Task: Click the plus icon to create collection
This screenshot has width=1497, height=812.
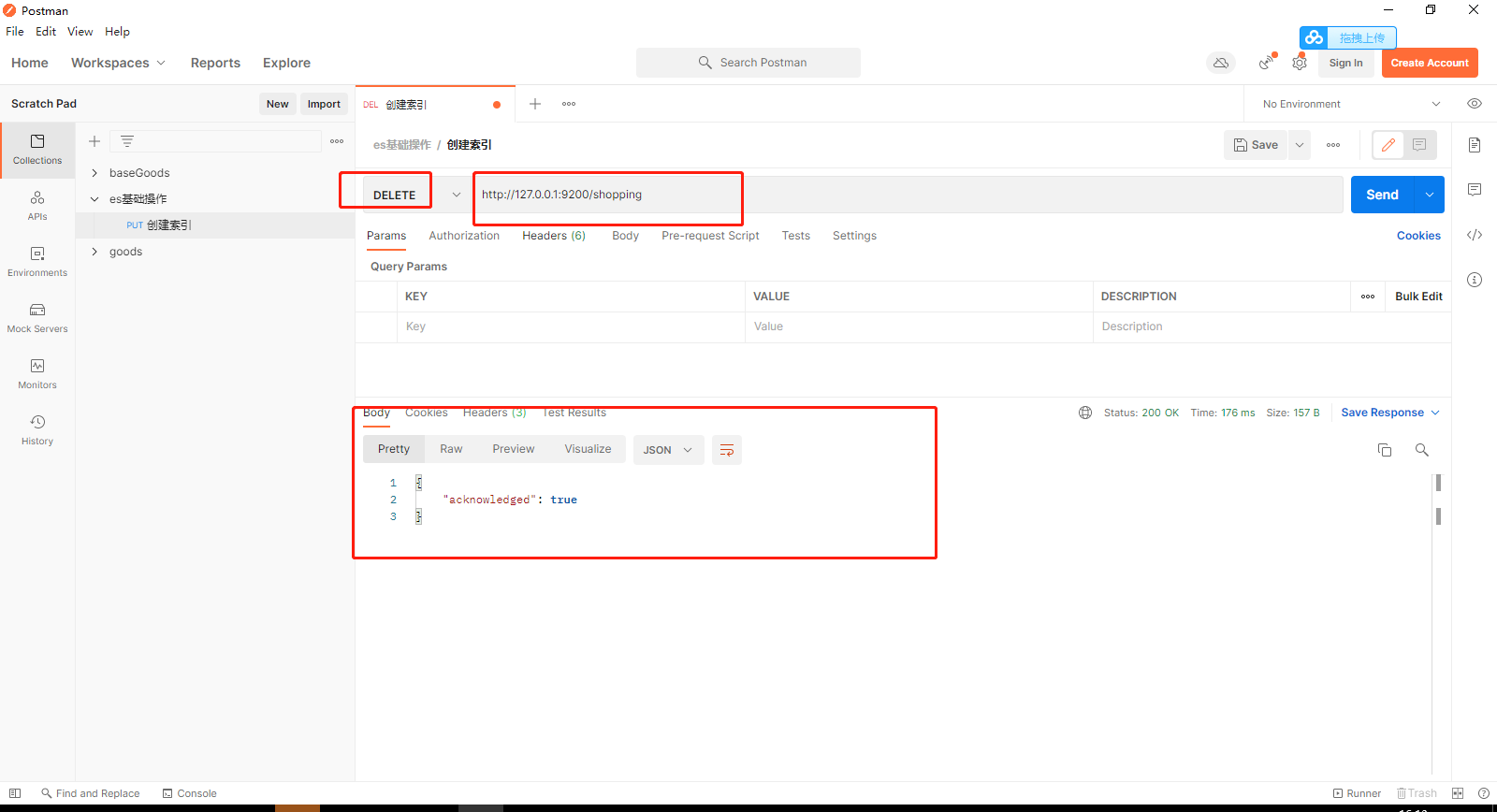Action: (x=94, y=141)
